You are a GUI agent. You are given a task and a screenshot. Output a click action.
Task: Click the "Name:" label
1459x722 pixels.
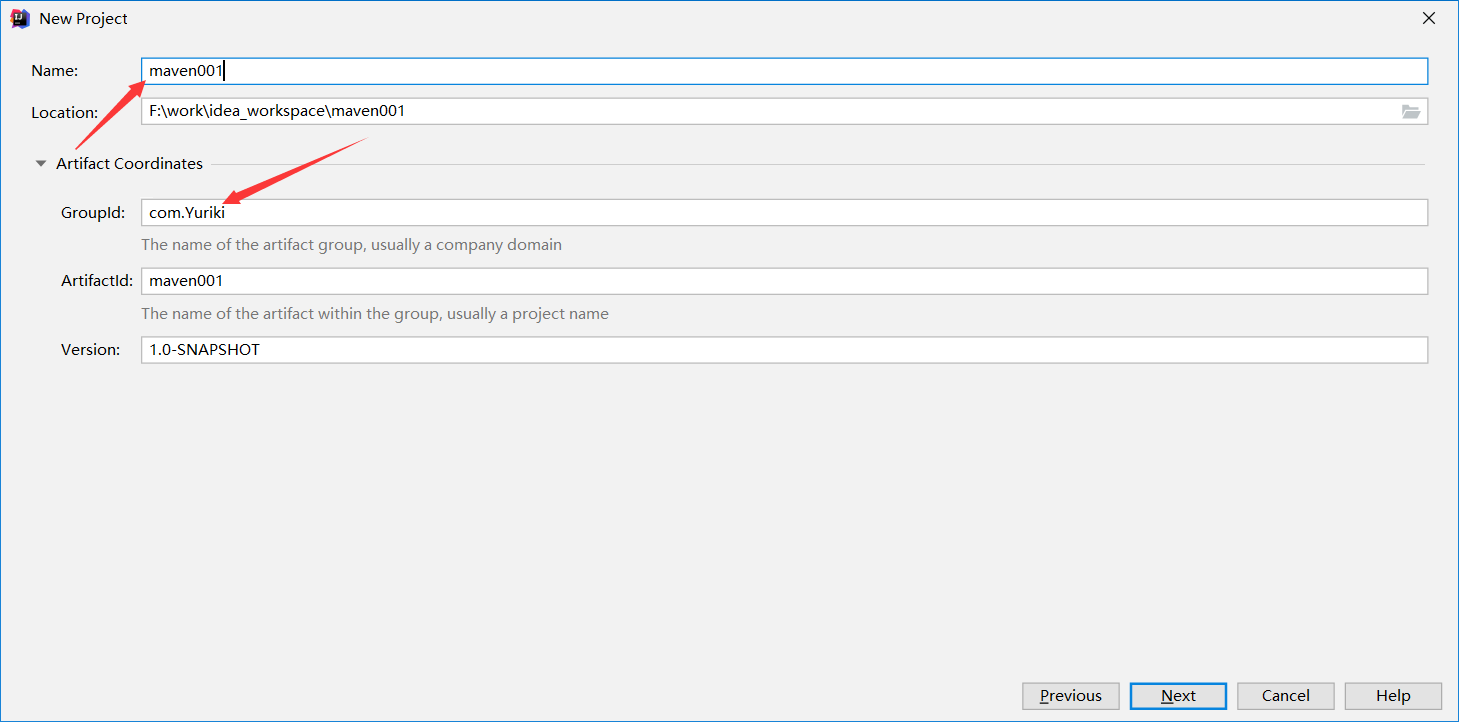(55, 71)
